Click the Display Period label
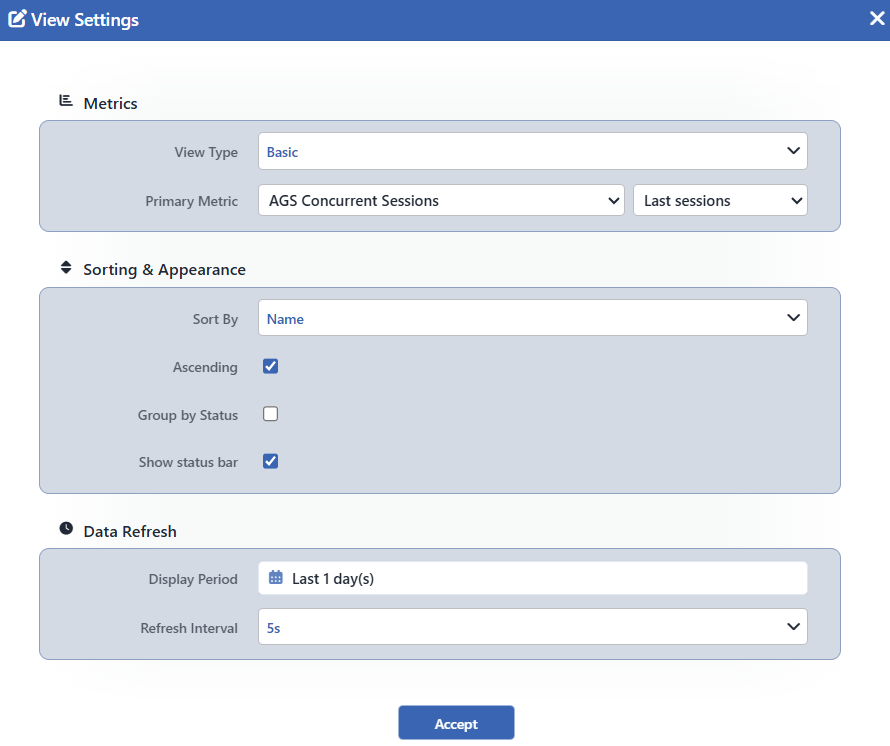 [193, 579]
